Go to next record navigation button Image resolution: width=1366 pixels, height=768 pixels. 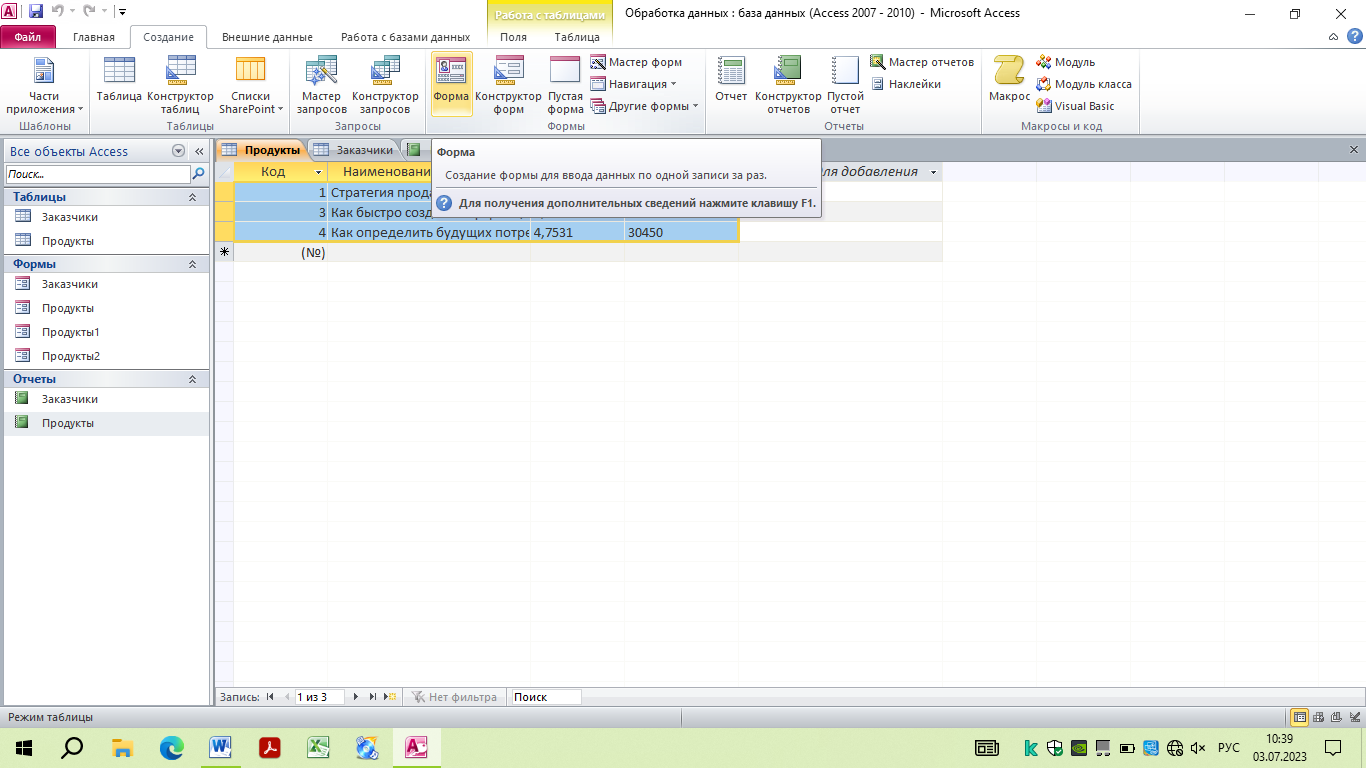click(356, 697)
